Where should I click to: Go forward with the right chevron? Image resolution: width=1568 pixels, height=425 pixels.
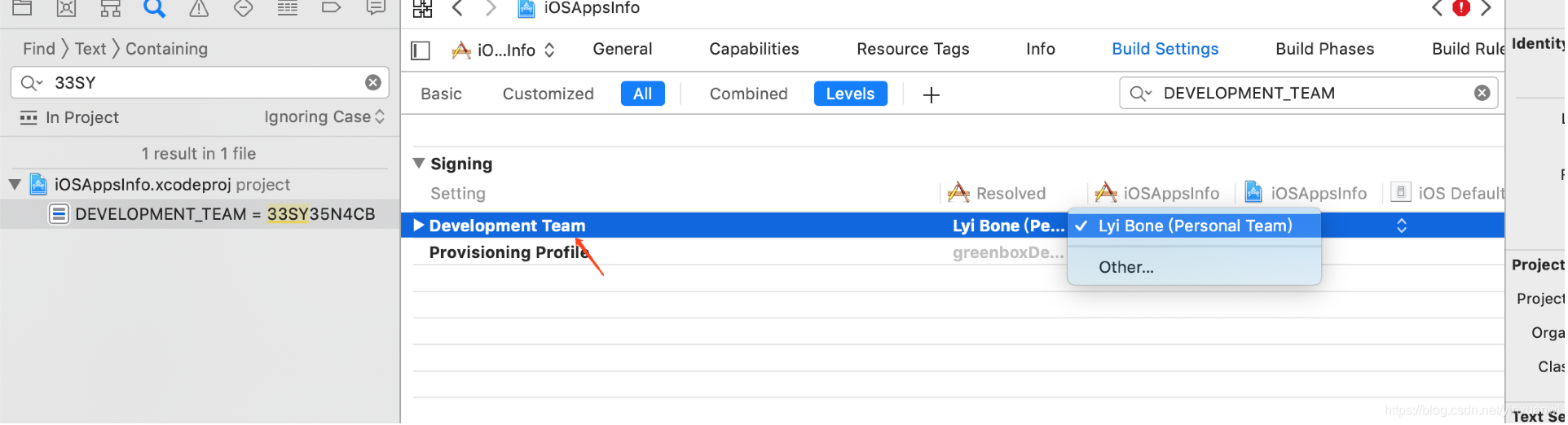pyautogui.click(x=491, y=8)
